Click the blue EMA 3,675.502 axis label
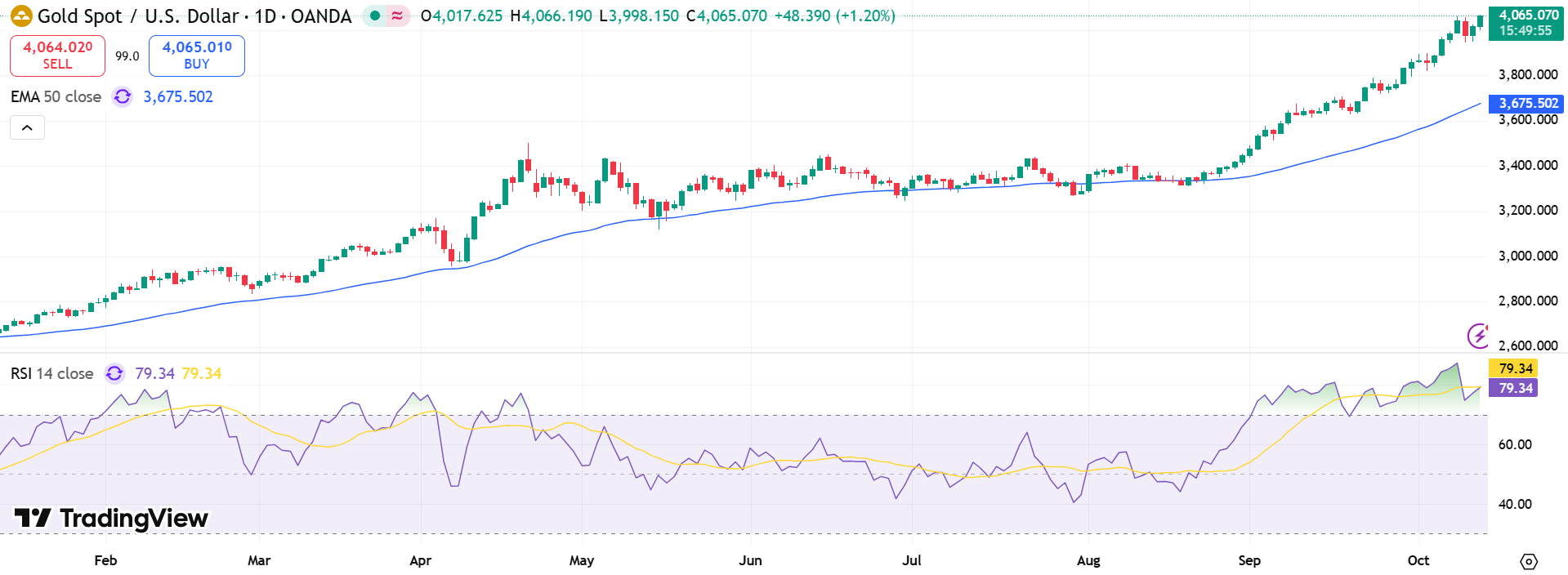Screen dimensions: 1568x575 (1526, 103)
